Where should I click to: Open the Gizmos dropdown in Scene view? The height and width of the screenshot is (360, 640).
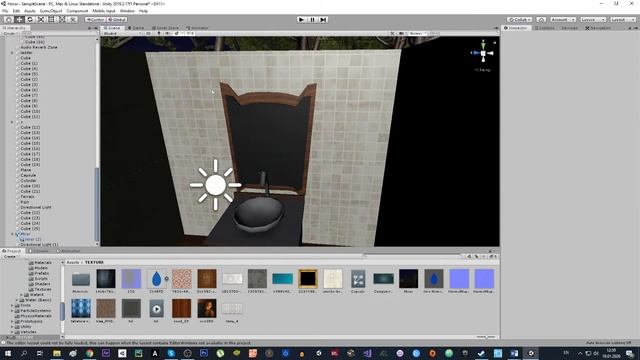coord(417,33)
